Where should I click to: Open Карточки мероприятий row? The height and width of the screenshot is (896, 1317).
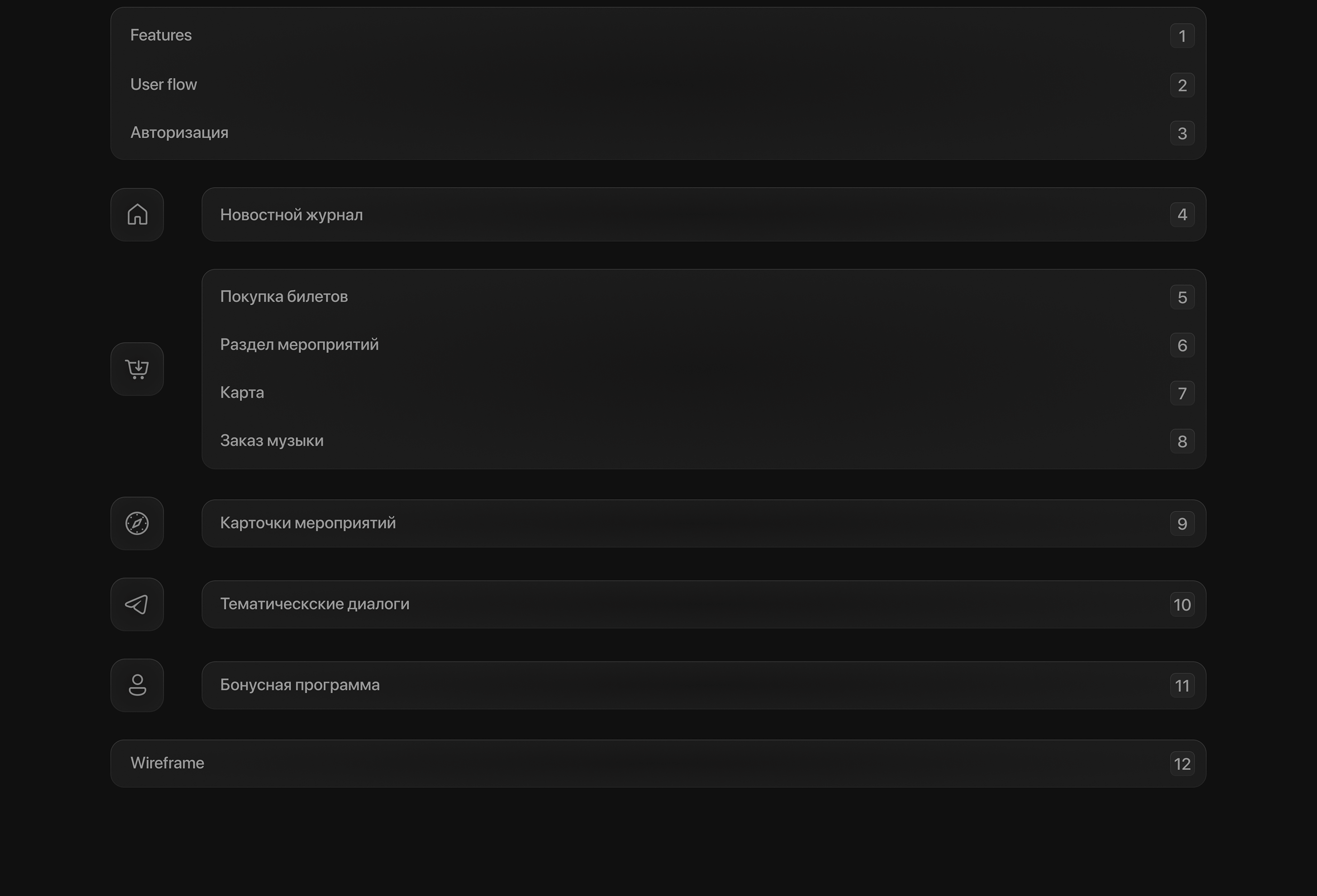pos(308,523)
